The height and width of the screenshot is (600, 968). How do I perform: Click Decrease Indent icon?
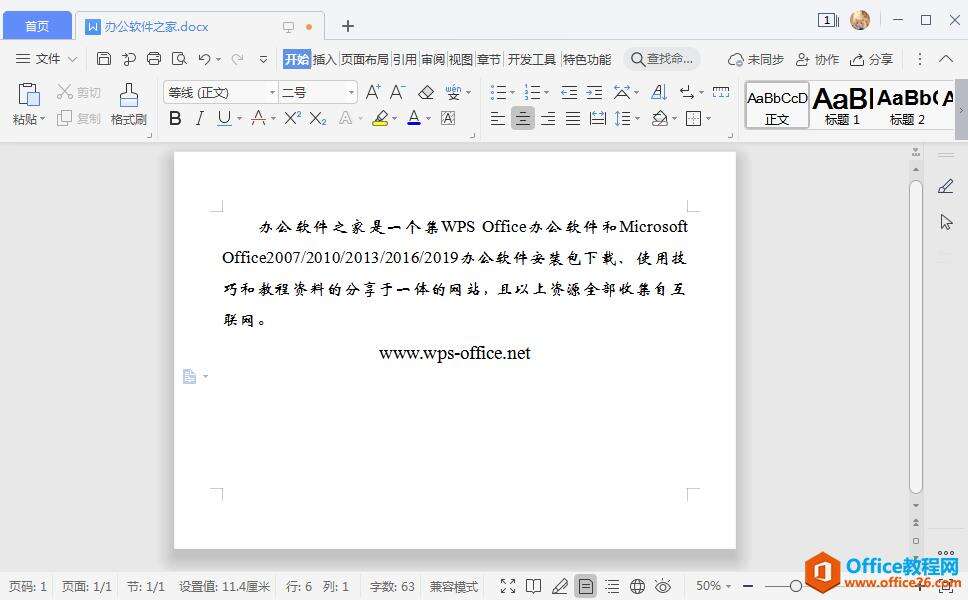(x=569, y=93)
